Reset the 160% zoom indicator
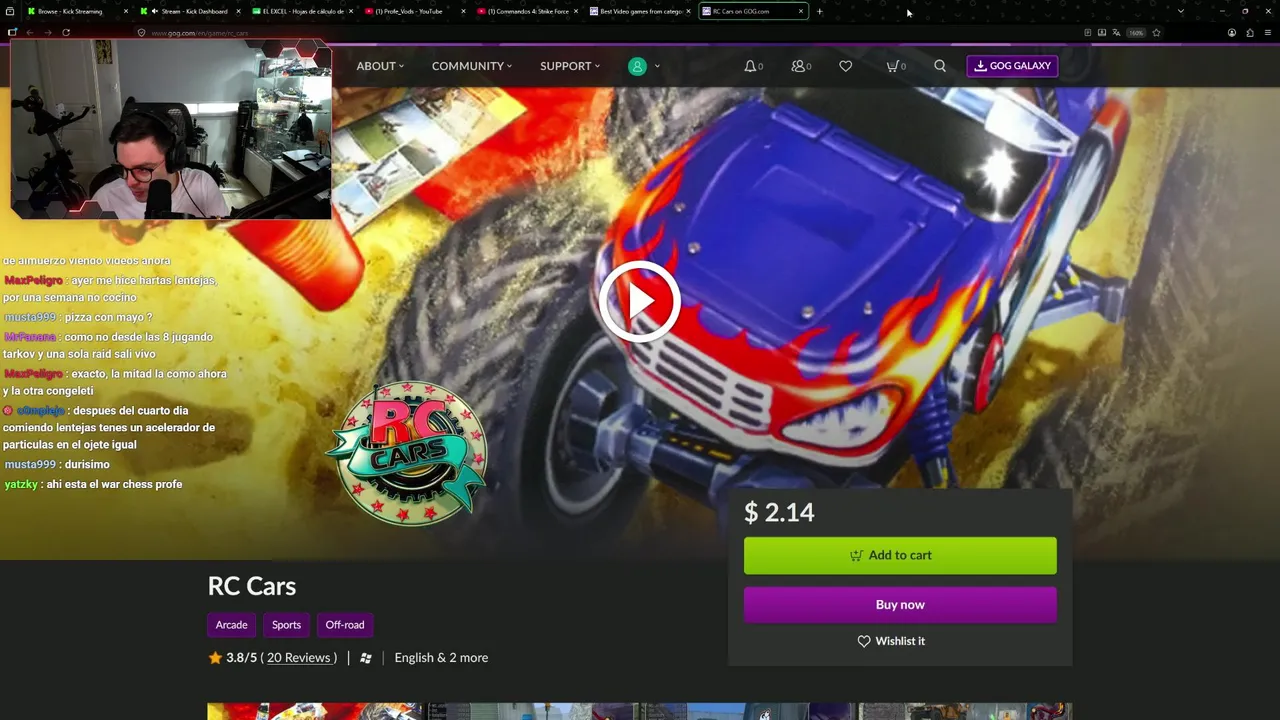1280x720 pixels. point(1136,33)
